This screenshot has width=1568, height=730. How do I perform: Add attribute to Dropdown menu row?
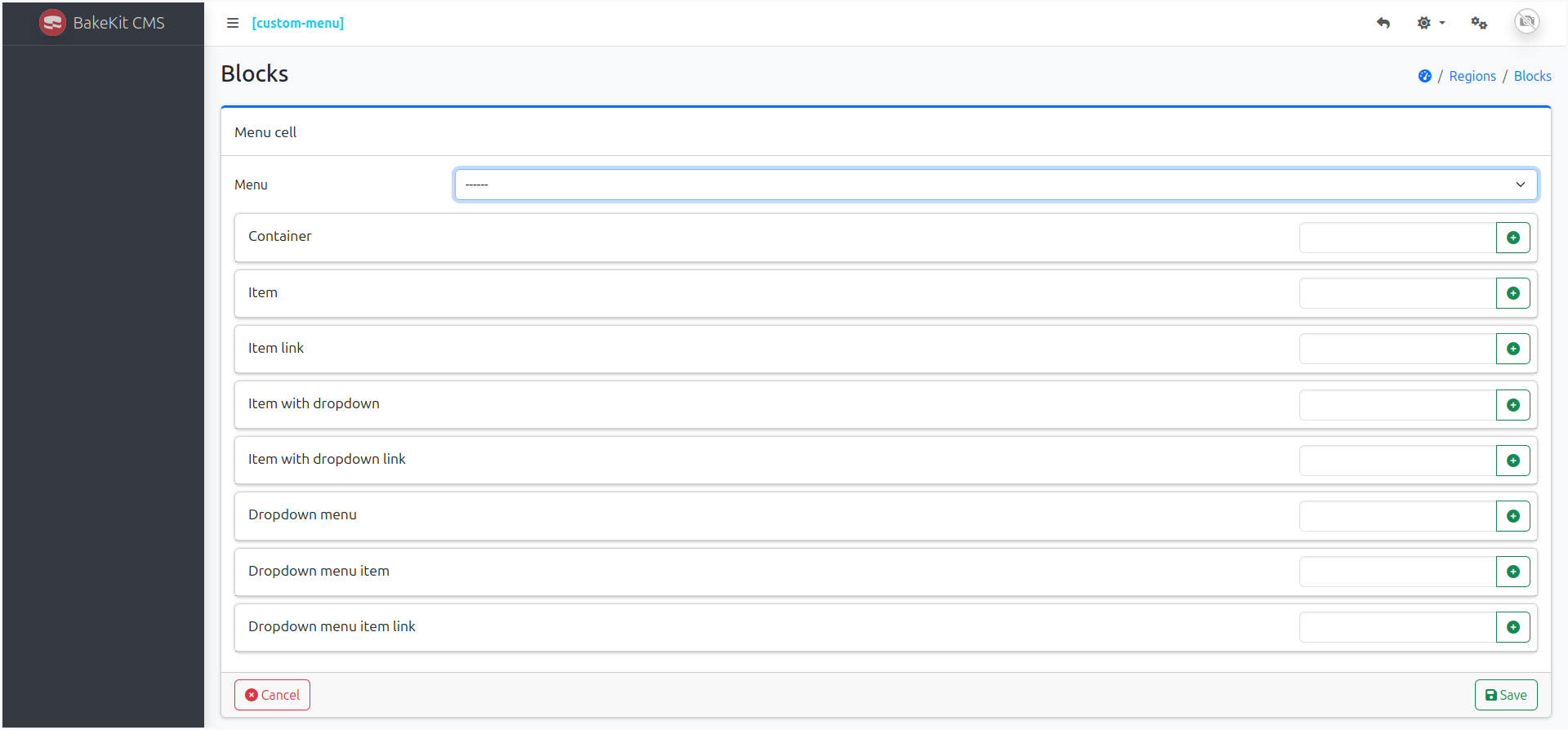point(1512,516)
